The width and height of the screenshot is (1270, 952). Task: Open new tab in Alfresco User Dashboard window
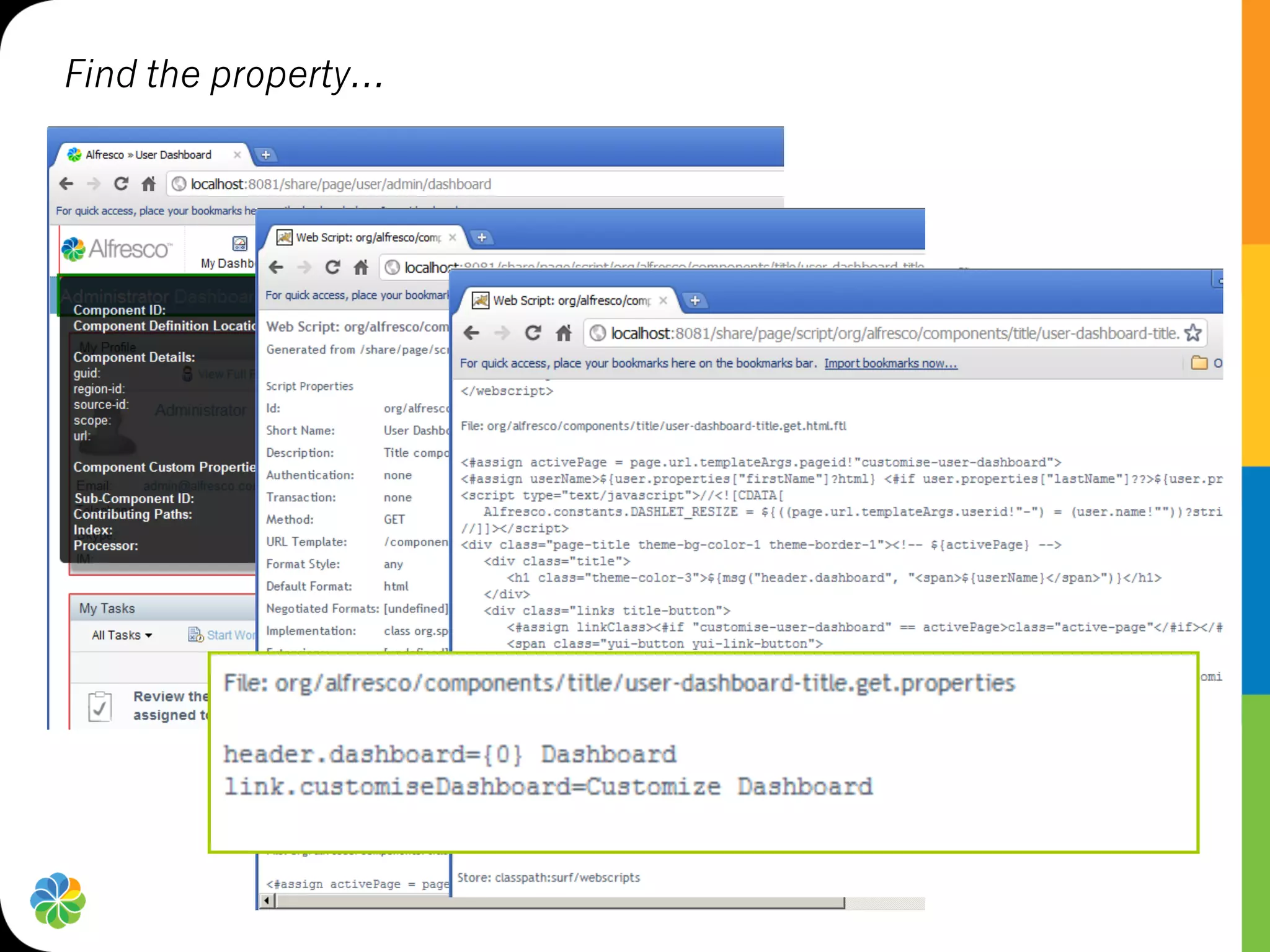tap(265, 154)
